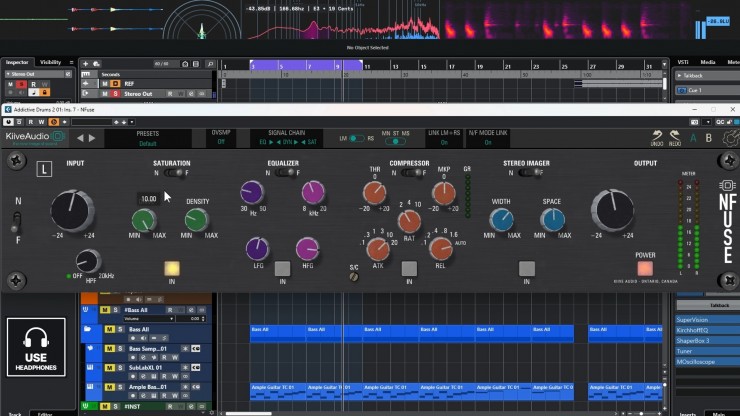The image size is (740, 416).
Task: Click the NFuse Redo icon
Action: pos(675,138)
